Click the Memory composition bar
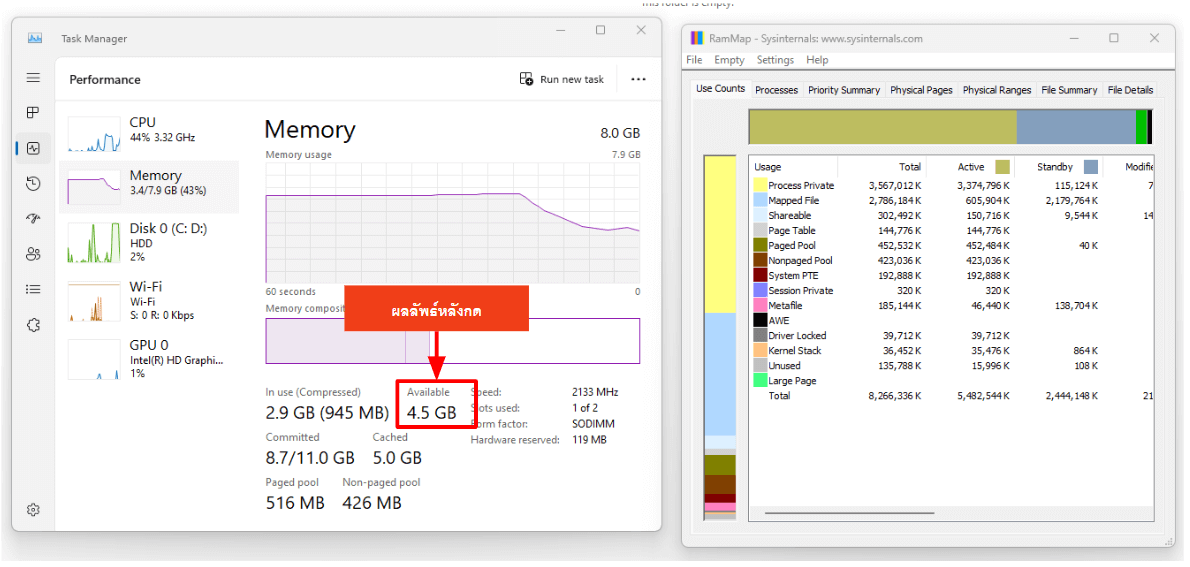The height and width of the screenshot is (567, 1190). (x=452, y=341)
